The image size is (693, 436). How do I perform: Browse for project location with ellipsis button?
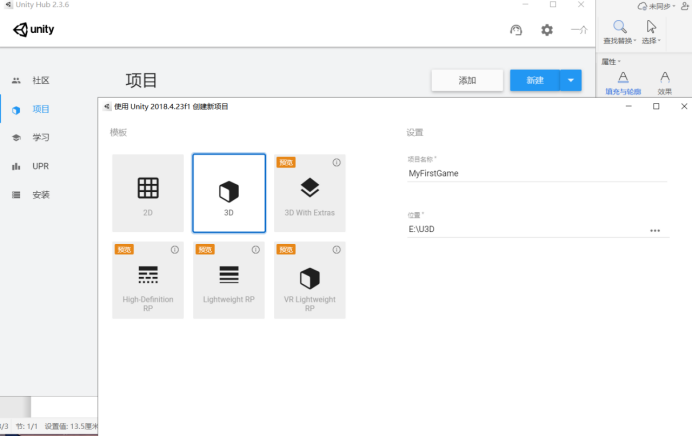click(x=655, y=231)
